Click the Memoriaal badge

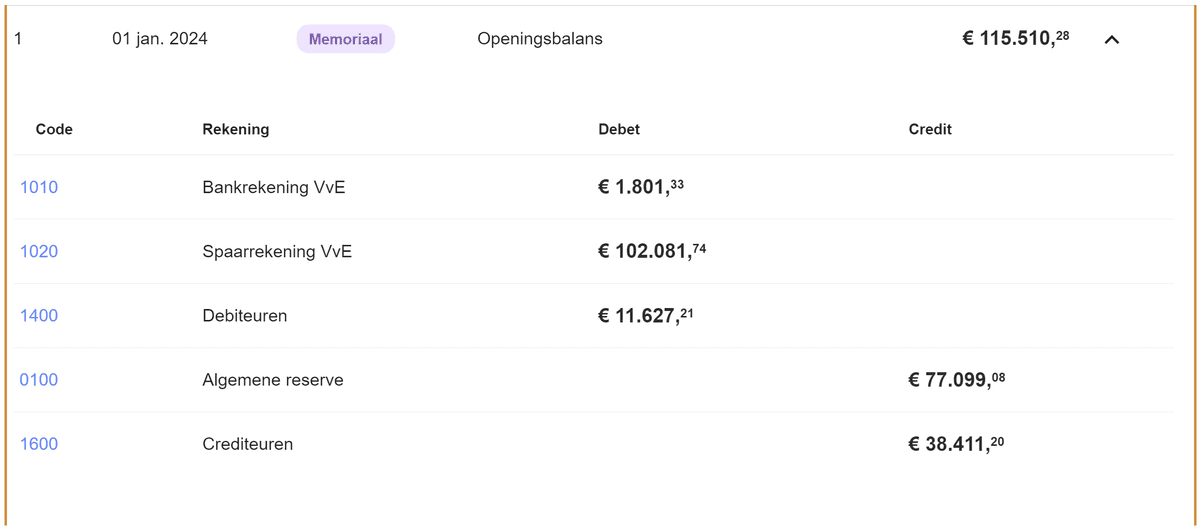[345, 39]
